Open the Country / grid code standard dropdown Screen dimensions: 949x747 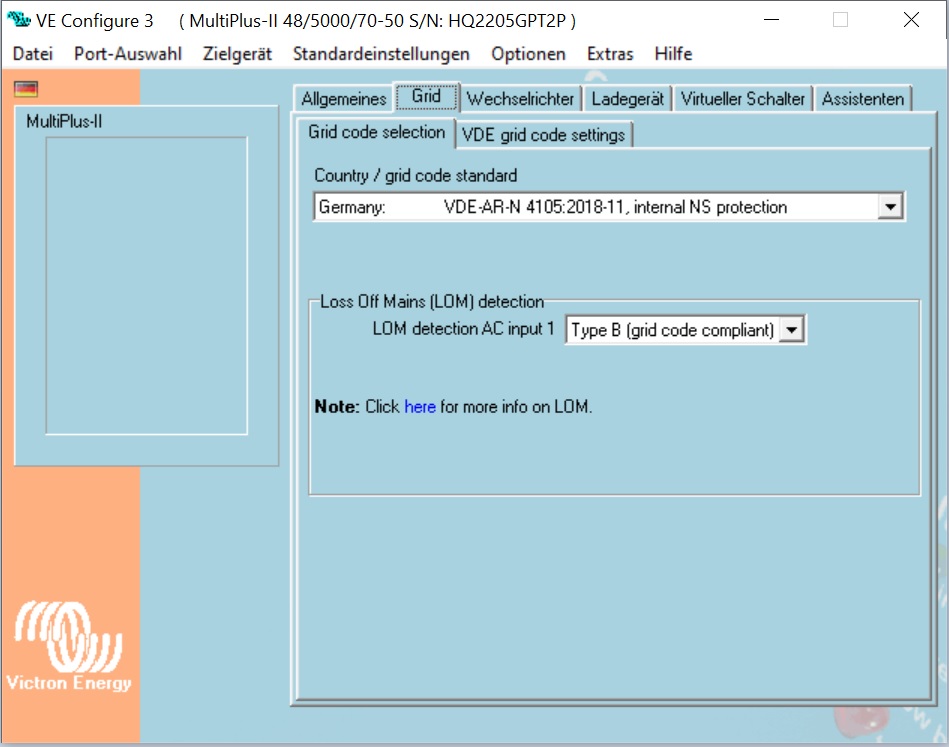(x=890, y=207)
